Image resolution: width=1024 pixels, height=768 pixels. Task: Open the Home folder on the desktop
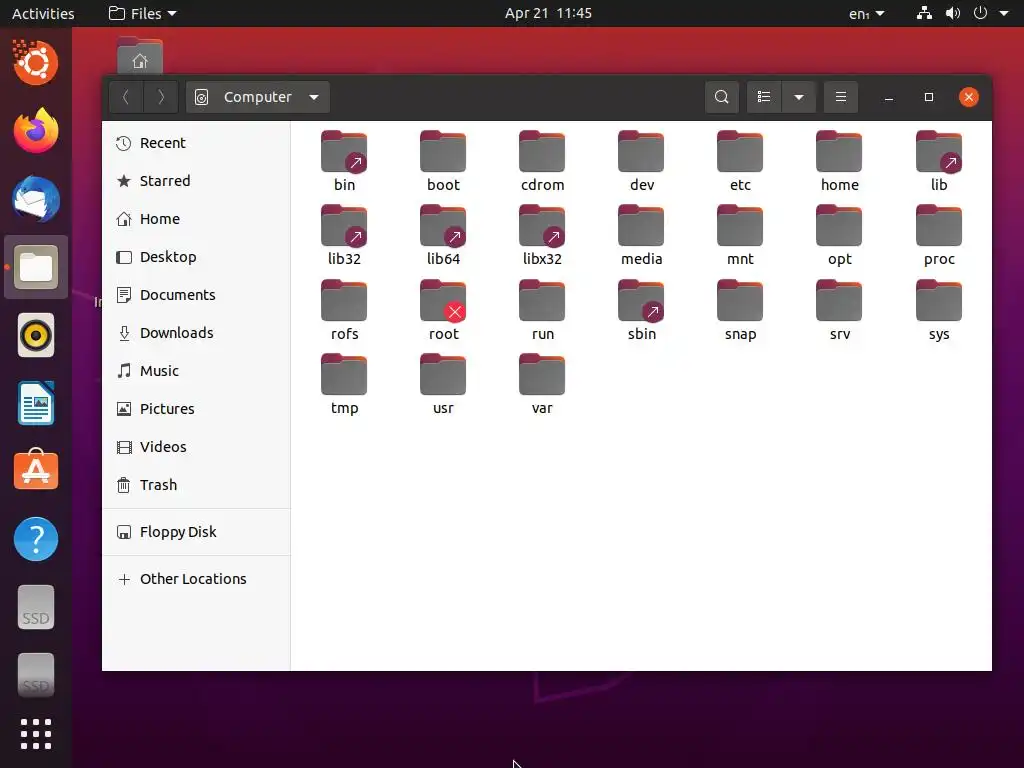(140, 56)
